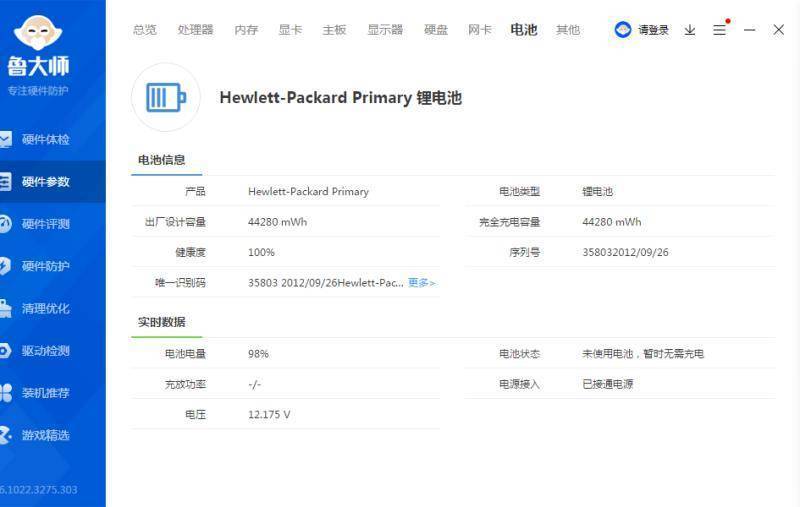Click the 唯一识别码 value text
This screenshot has width=800, height=507.
[326, 283]
